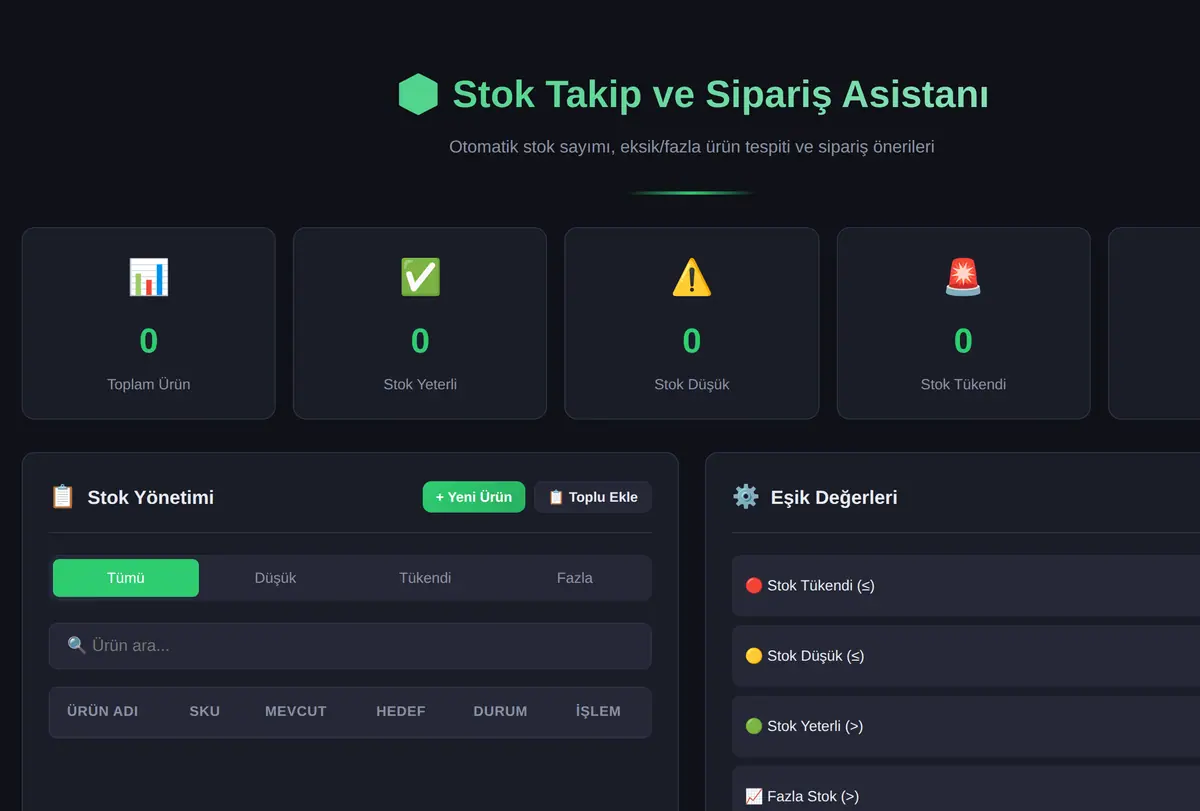Click the bar chart icon above Toplam Ürün
1200x811 pixels.
pyautogui.click(x=148, y=277)
